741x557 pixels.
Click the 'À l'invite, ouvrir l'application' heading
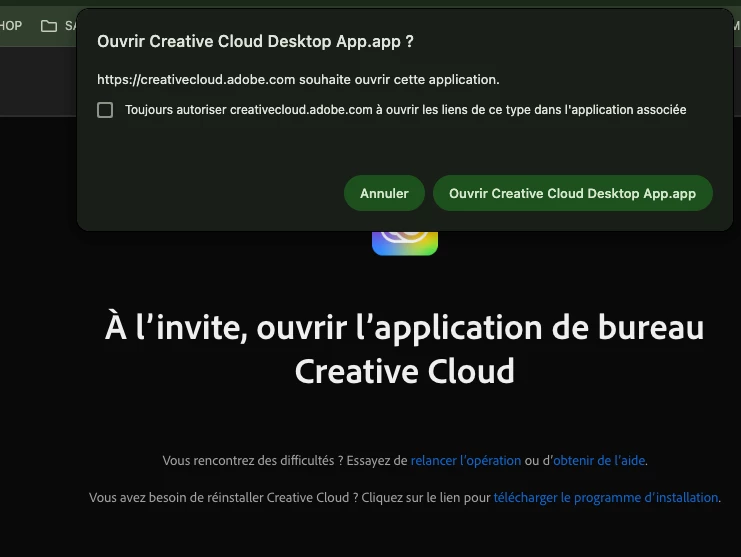[405, 349]
